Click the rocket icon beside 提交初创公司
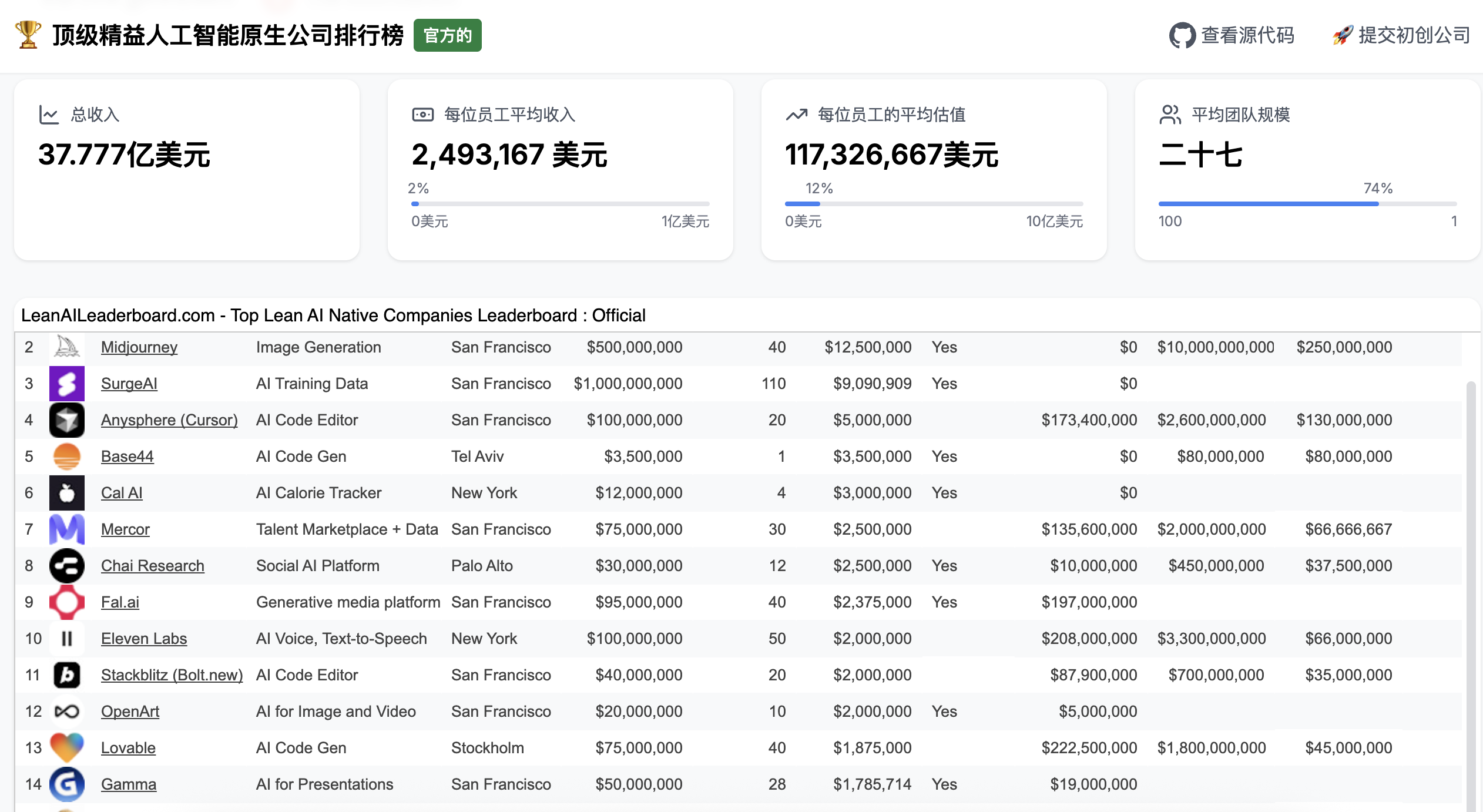 coord(1343,35)
